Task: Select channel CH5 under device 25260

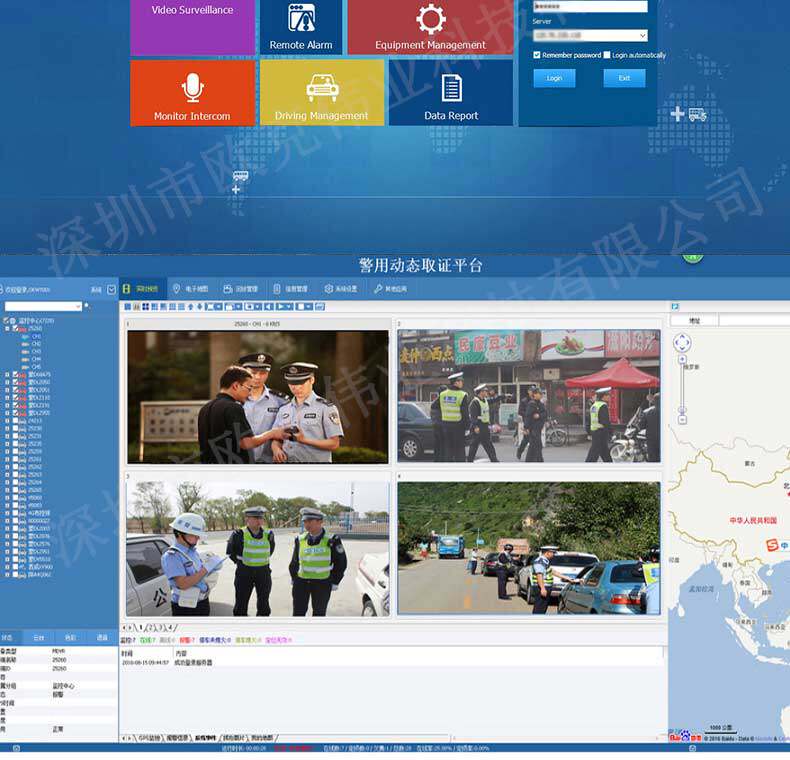Action: click(x=36, y=367)
